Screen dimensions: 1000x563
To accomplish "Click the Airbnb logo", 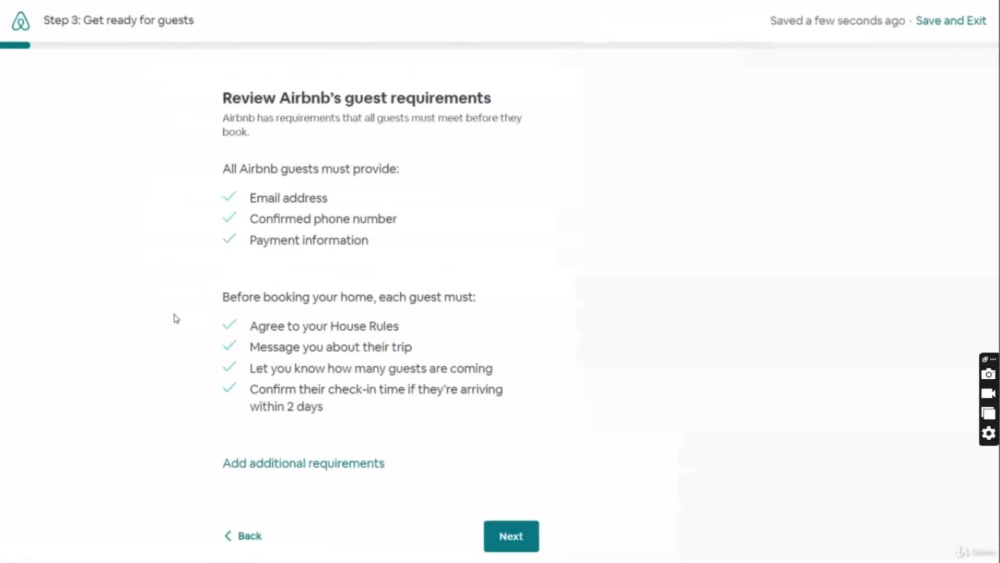I will pyautogui.click(x=20, y=20).
